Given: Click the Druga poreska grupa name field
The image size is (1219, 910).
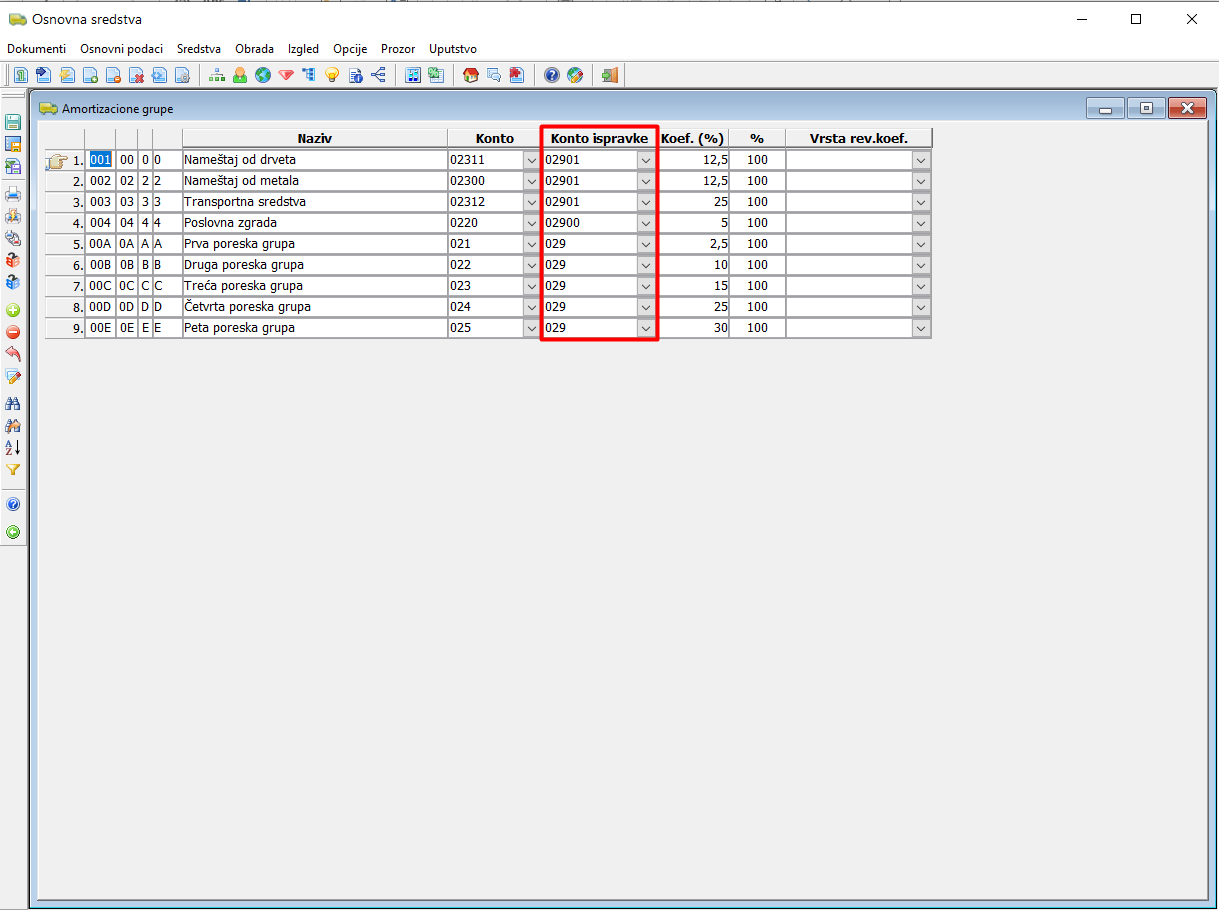Looking at the screenshot, I should 314,265.
